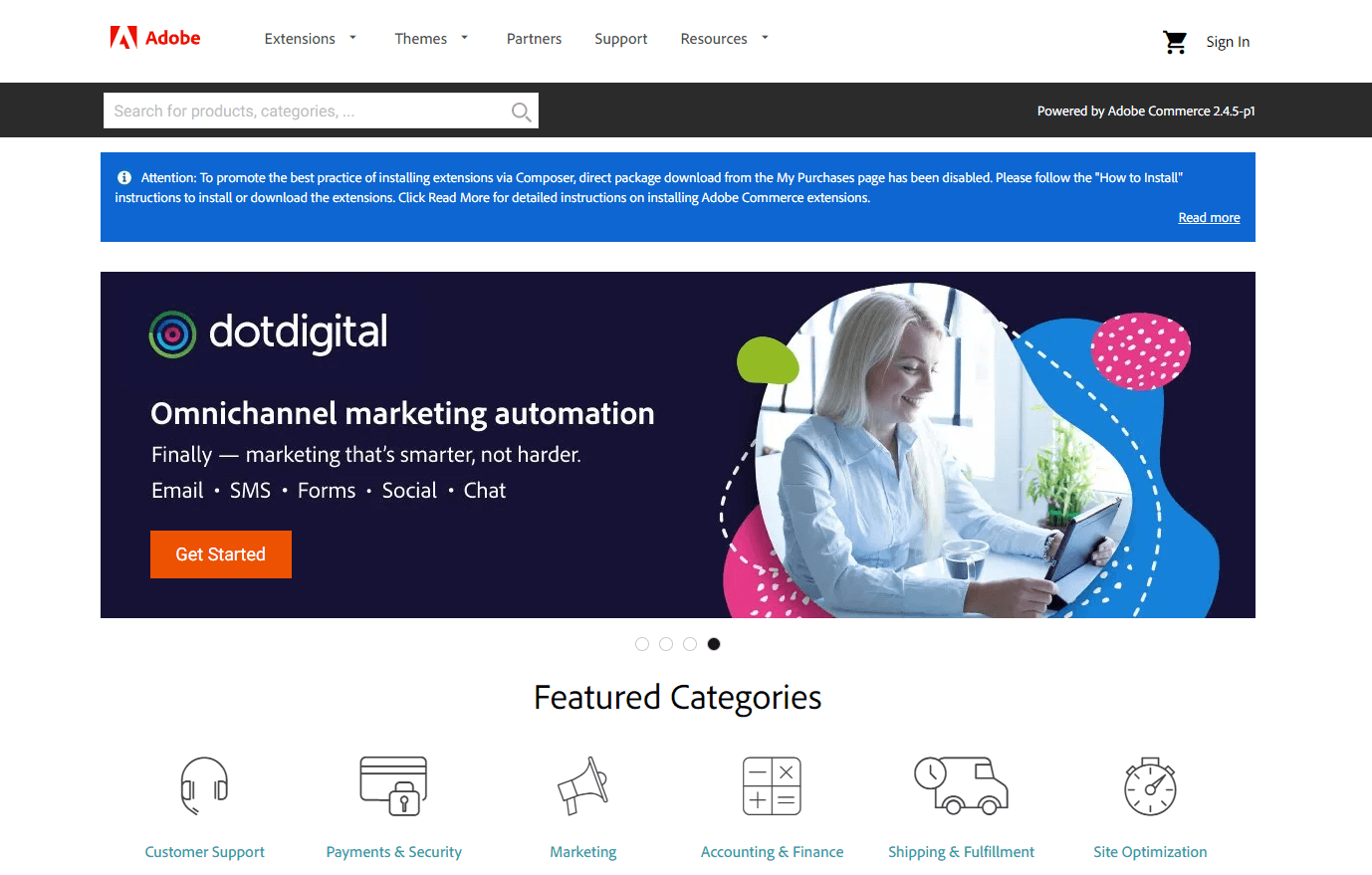The width and height of the screenshot is (1372, 875).
Task: Open the Site Optimization category link
Action: [1150, 852]
